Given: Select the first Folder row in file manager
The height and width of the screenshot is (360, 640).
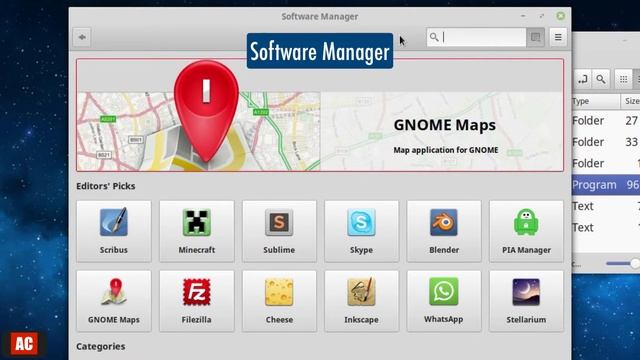Looking at the screenshot, I should click(606, 121).
